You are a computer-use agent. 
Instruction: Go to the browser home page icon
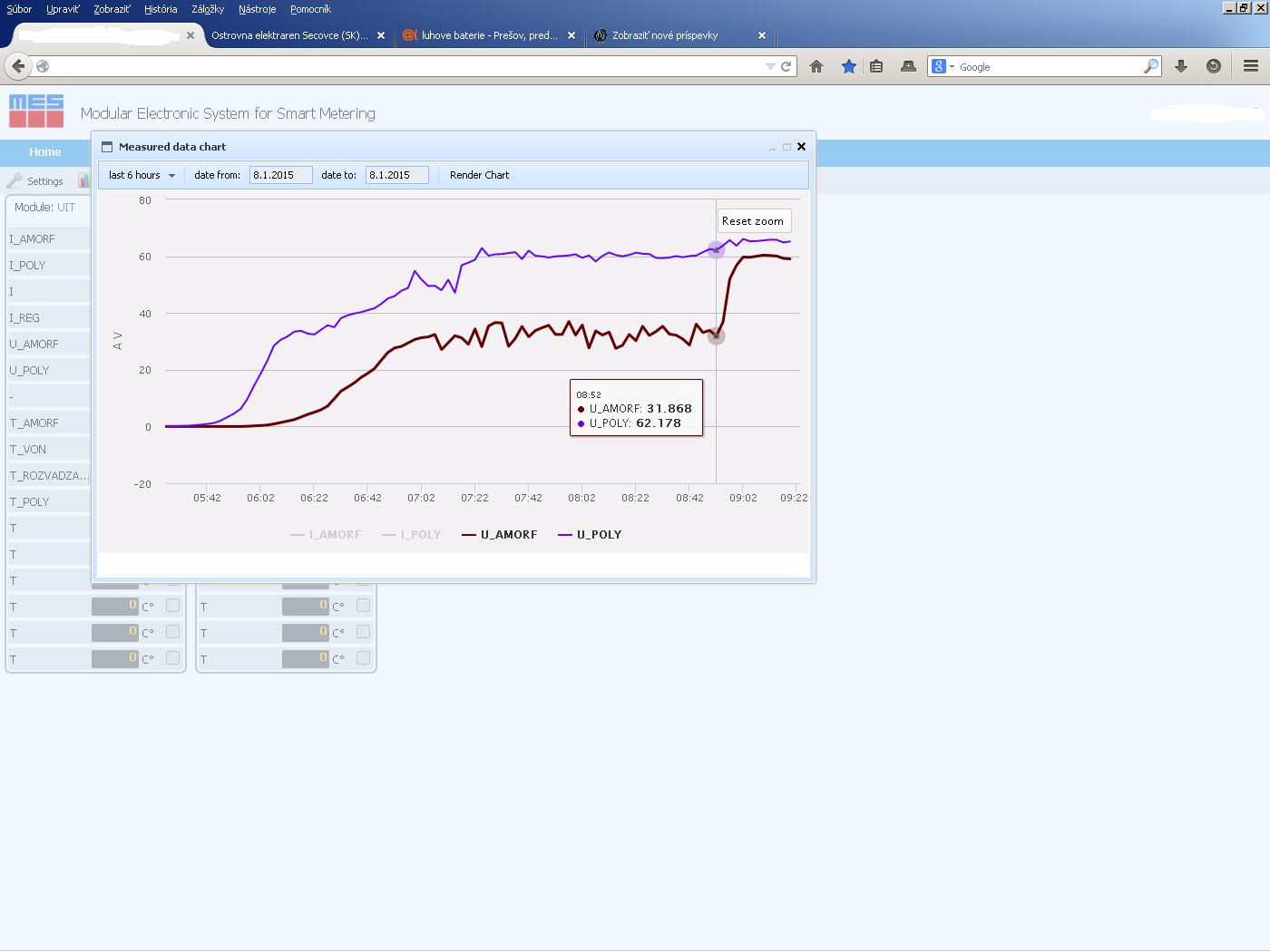tap(816, 66)
